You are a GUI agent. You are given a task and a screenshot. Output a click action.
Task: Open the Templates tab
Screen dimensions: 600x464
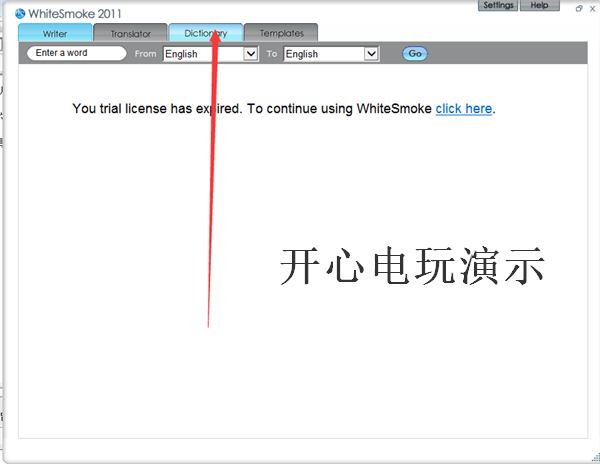[x=281, y=33]
